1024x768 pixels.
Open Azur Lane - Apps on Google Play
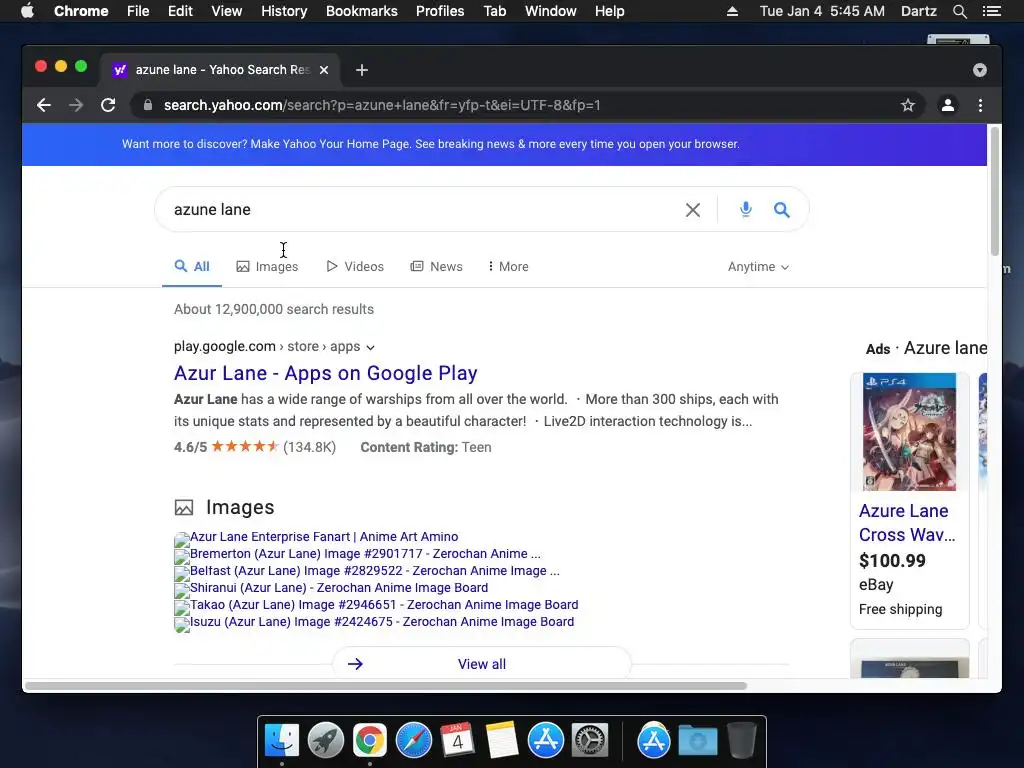[325, 373]
